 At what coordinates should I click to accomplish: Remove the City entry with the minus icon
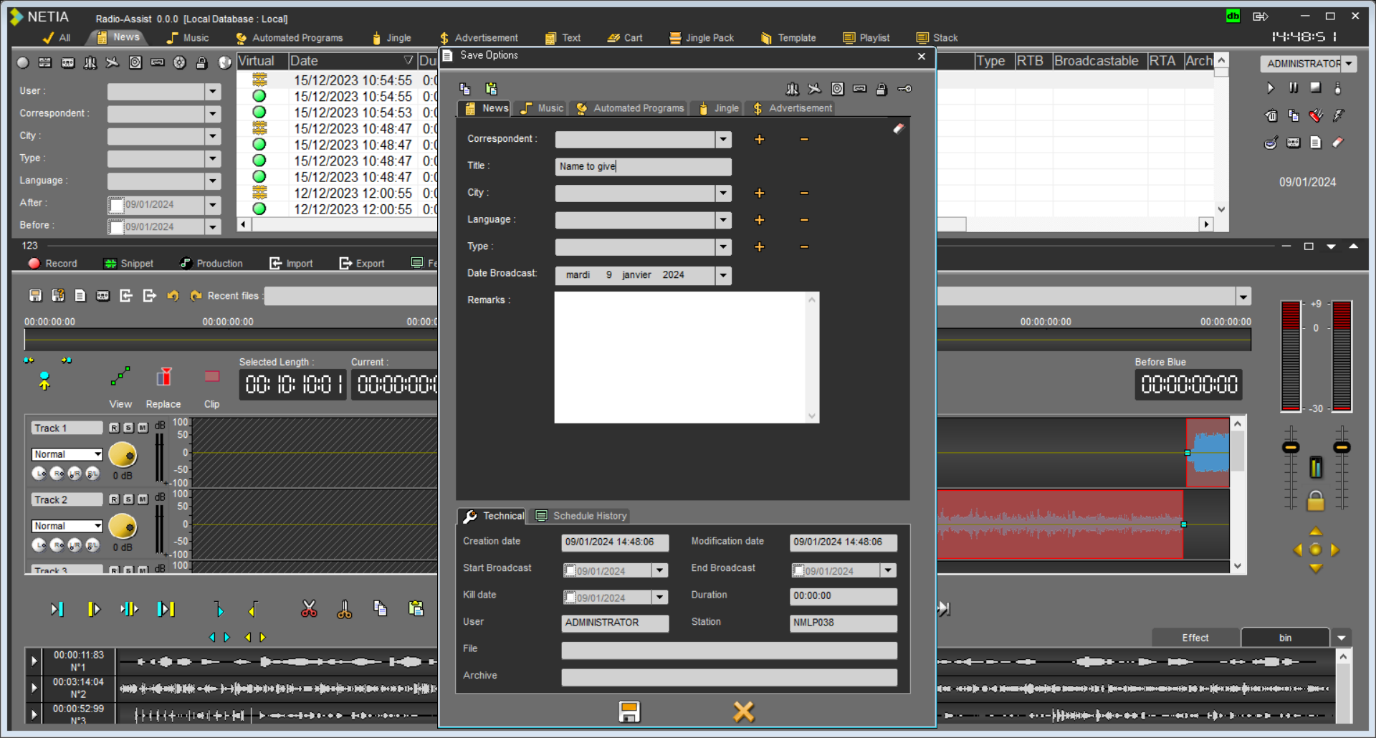tap(804, 193)
